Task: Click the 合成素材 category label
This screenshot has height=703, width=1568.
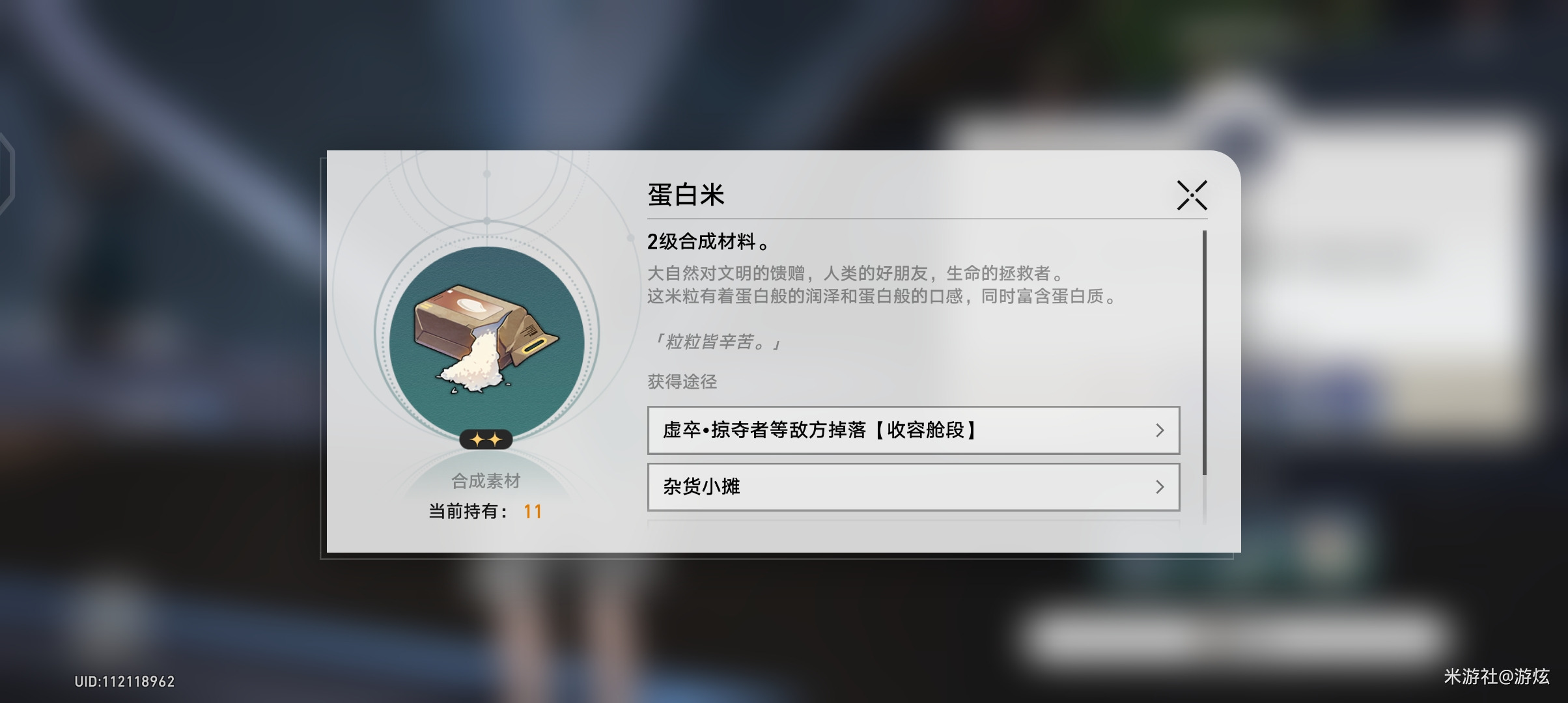Action: coord(486,481)
